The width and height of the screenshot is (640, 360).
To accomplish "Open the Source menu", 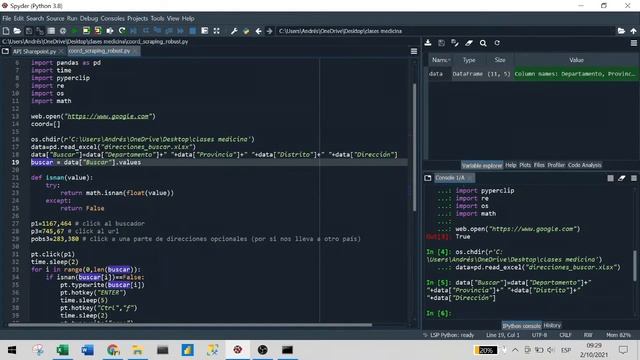I will point(55,18).
